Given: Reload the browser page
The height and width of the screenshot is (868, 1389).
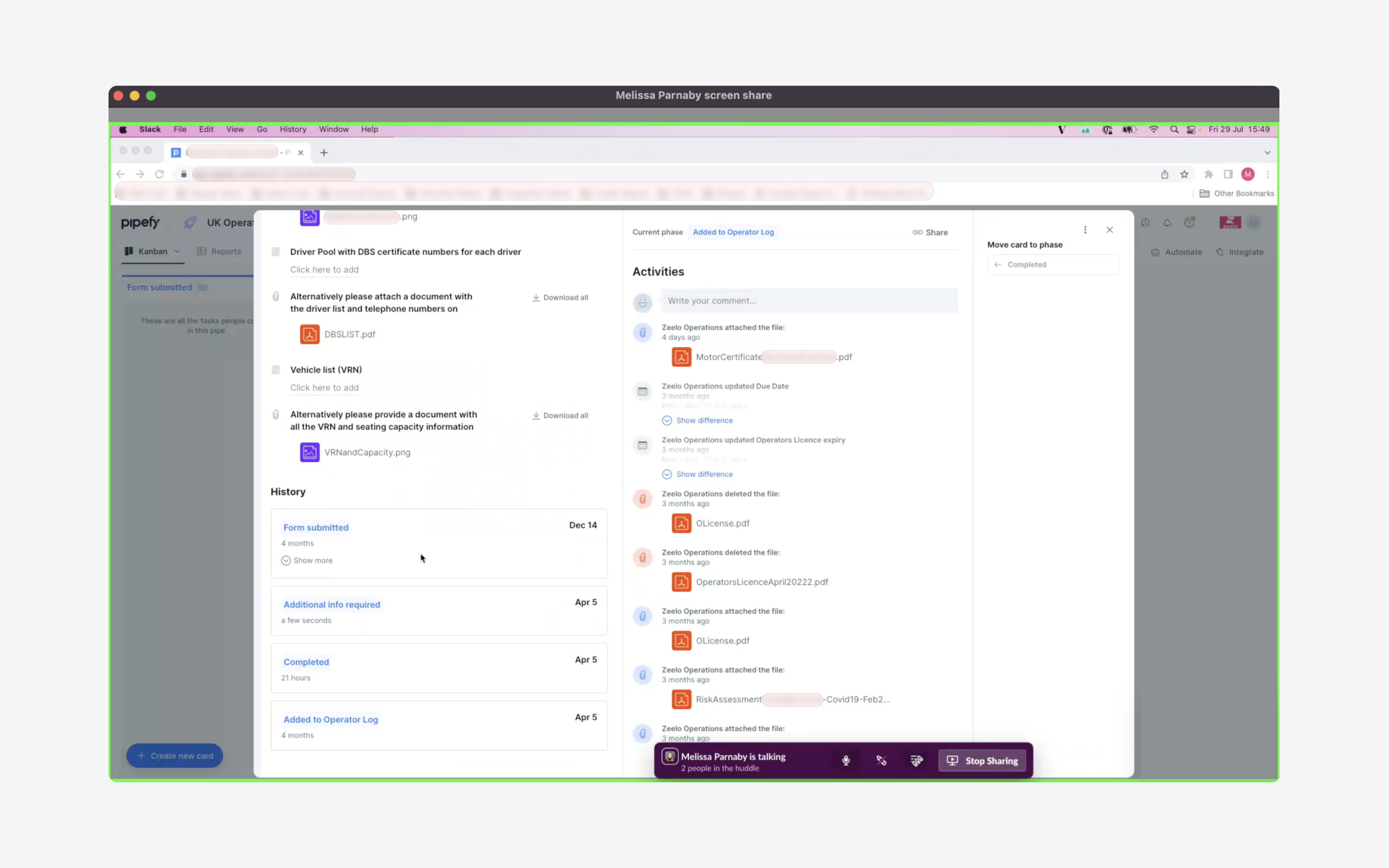Looking at the screenshot, I should [x=160, y=174].
